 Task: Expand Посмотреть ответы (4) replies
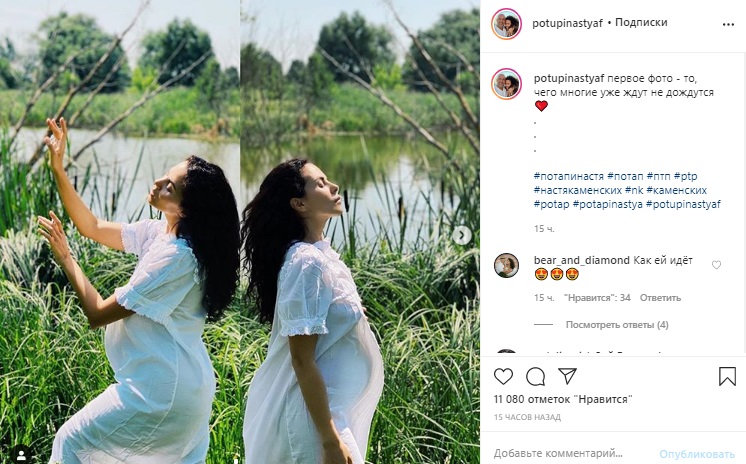pyautogui.click(x=617, y=325)
